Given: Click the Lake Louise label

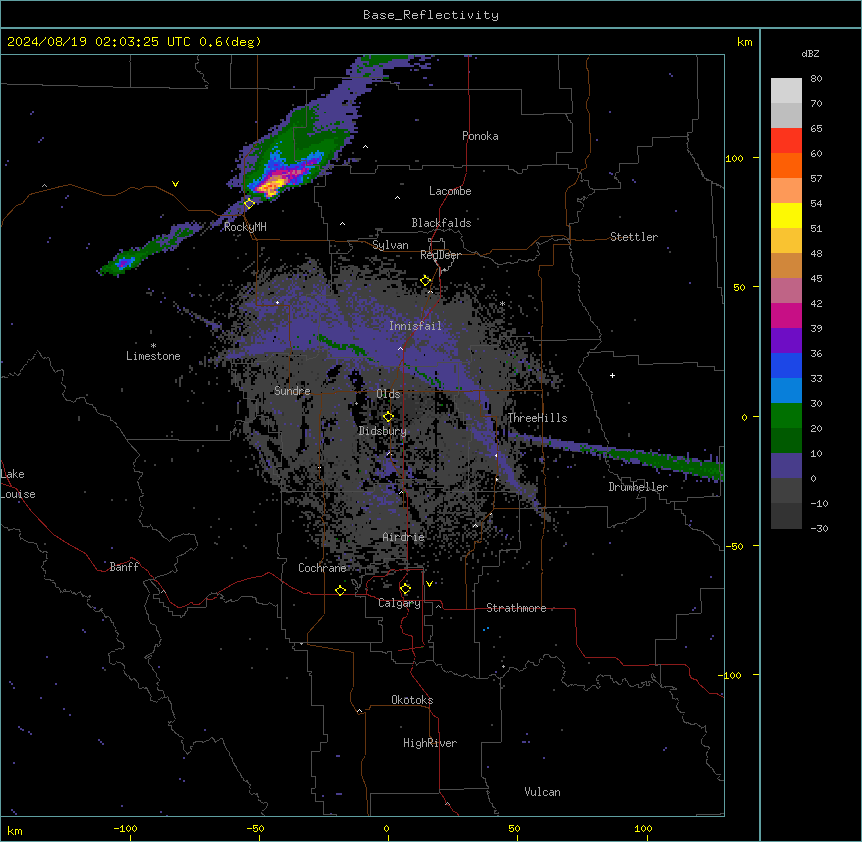Looking at the screenshot, I should [x=18, y=484].
